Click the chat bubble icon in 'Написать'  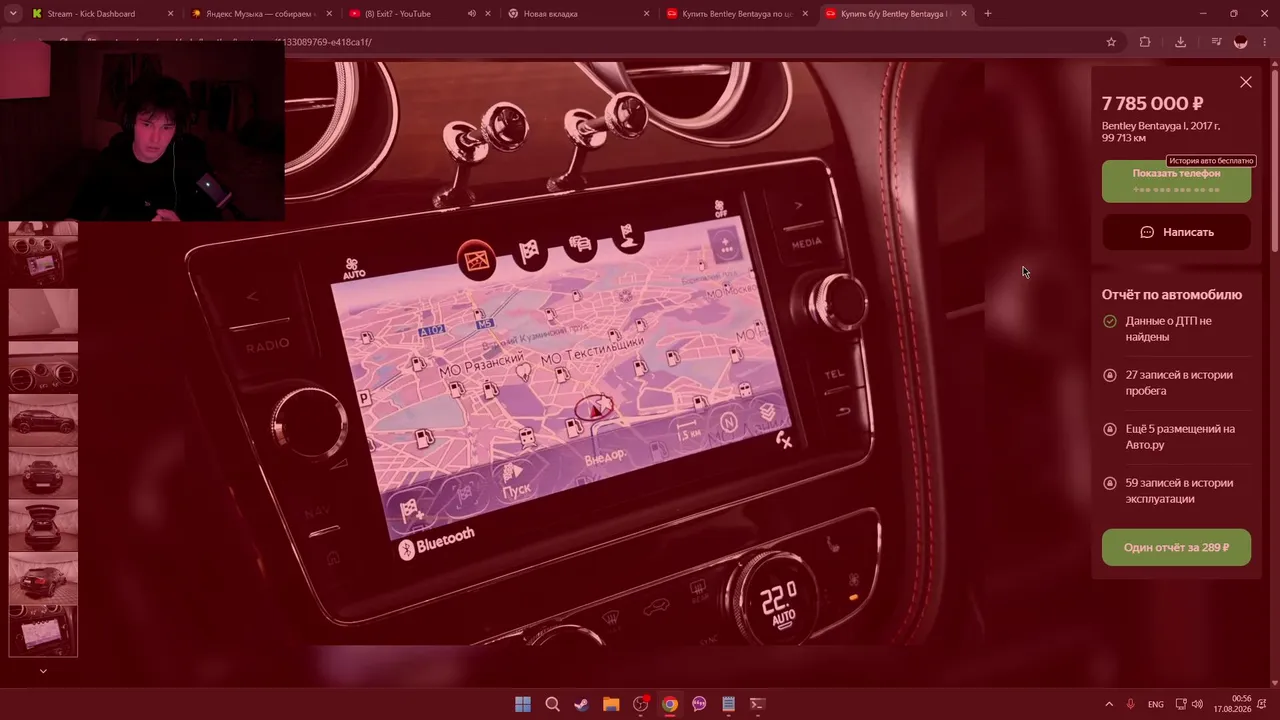tap(1147, 232)
